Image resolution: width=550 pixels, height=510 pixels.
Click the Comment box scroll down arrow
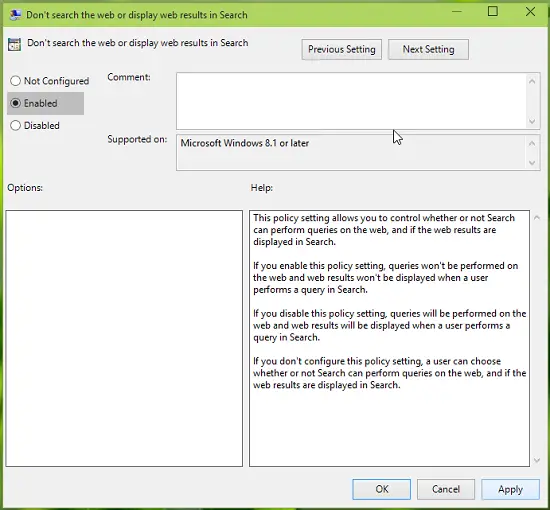click(532, 121)
